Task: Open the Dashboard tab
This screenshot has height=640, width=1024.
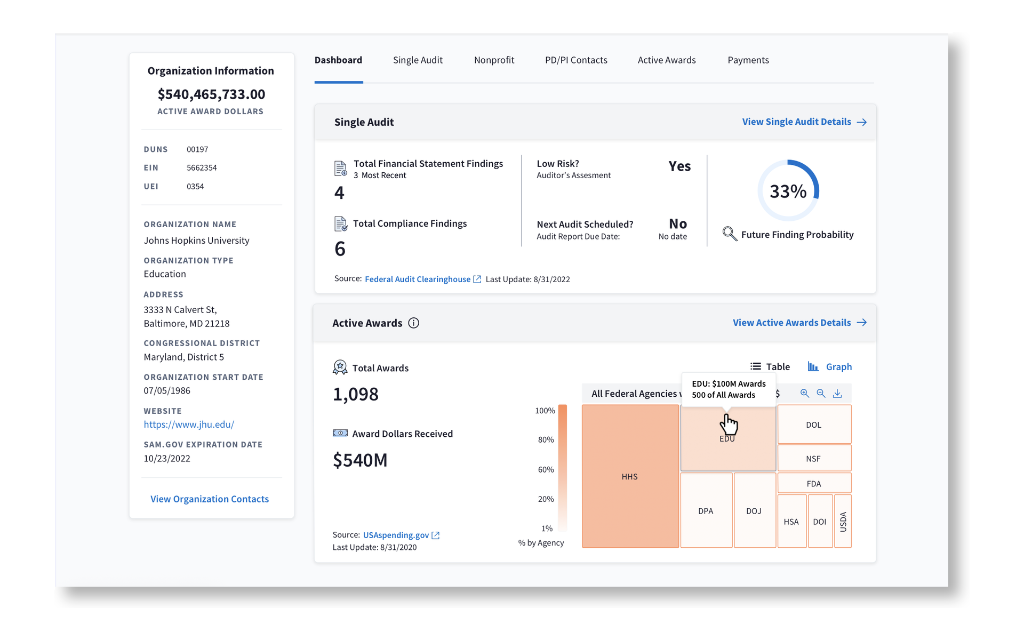Action: point(338,60)
